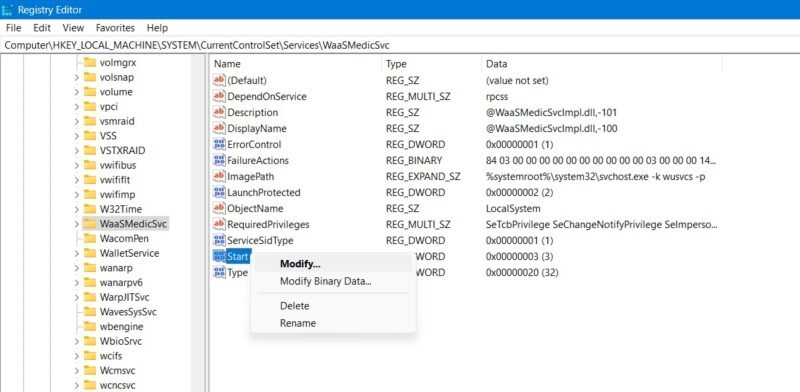
Task: Select the wanarp key in tree
Action: (117, 267)
